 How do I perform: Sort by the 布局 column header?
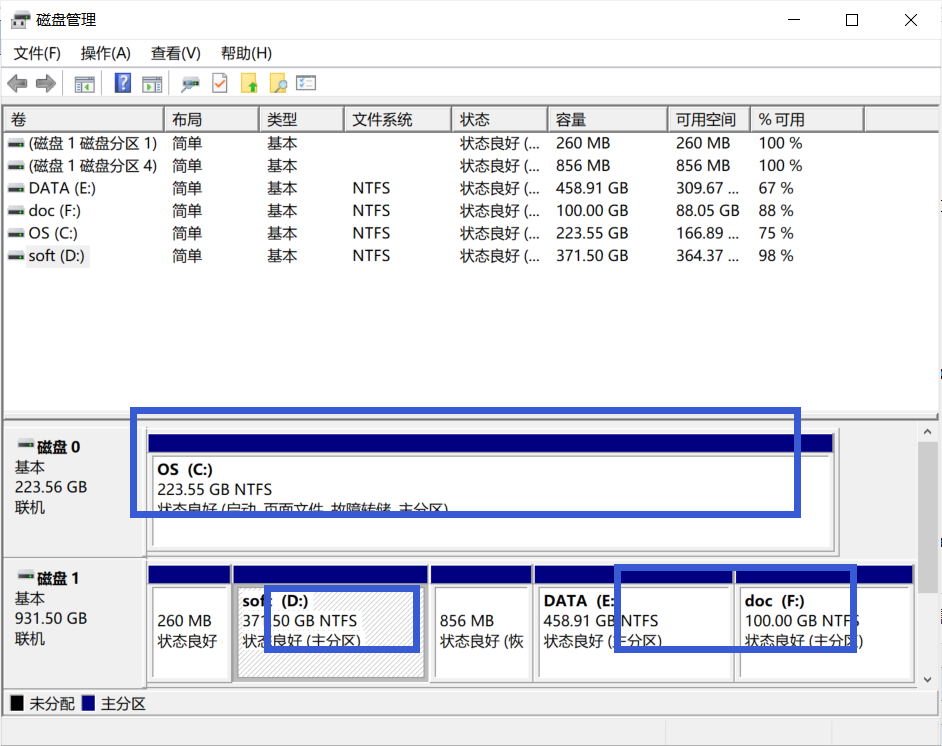click(211, 120)
